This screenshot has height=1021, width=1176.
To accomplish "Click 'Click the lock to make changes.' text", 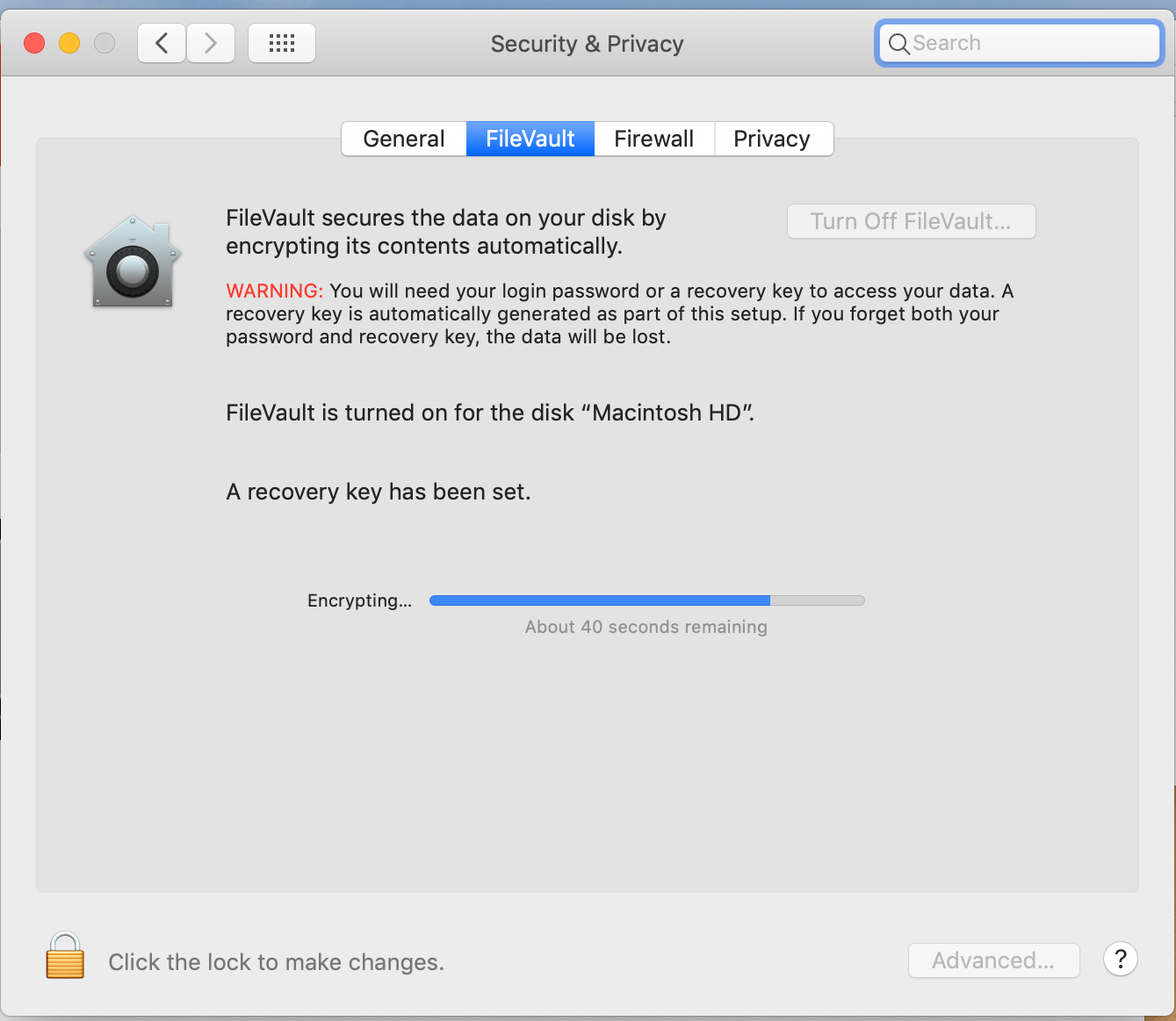I will click(x=277, y=962).
